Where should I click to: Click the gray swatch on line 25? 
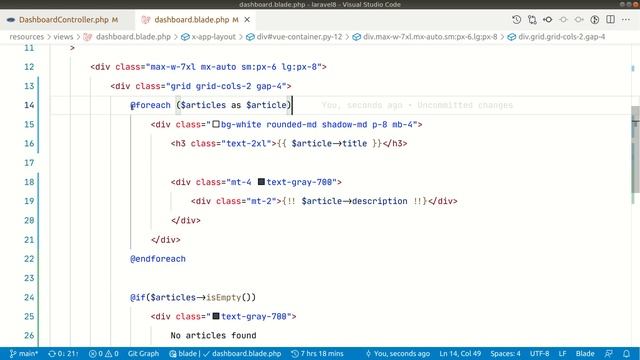click(x=216, y=316)
